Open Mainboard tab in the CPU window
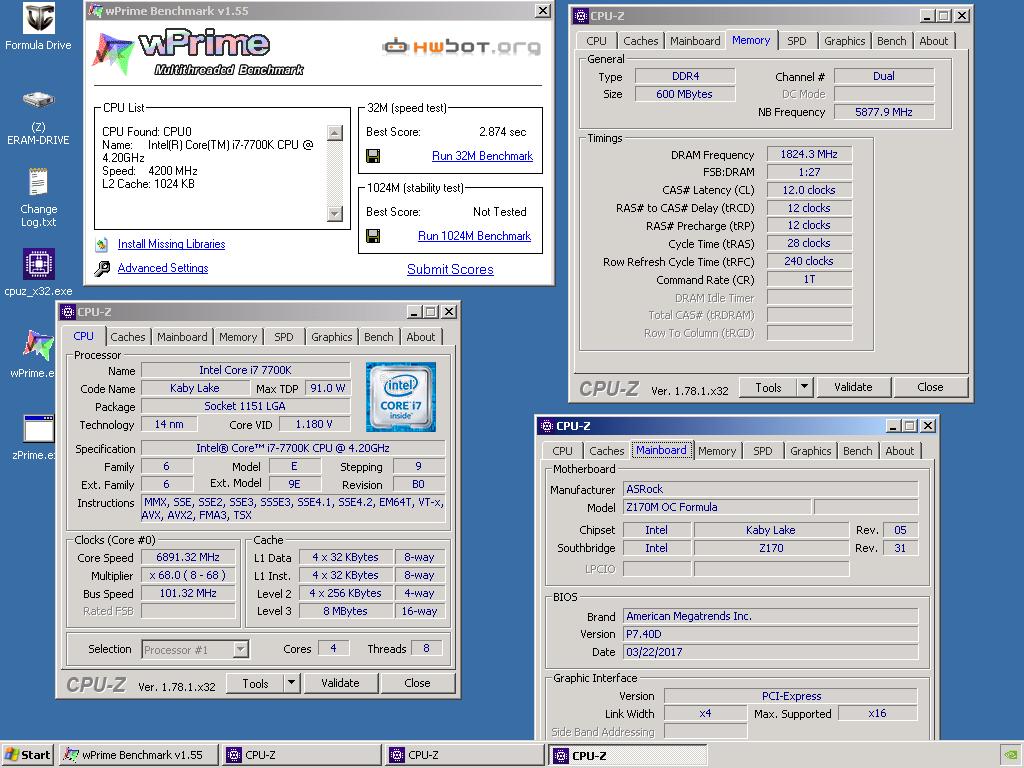Image resolution: width=1024 pixels, height=768 pixels. pyautogui.click(x=182, y=337)
